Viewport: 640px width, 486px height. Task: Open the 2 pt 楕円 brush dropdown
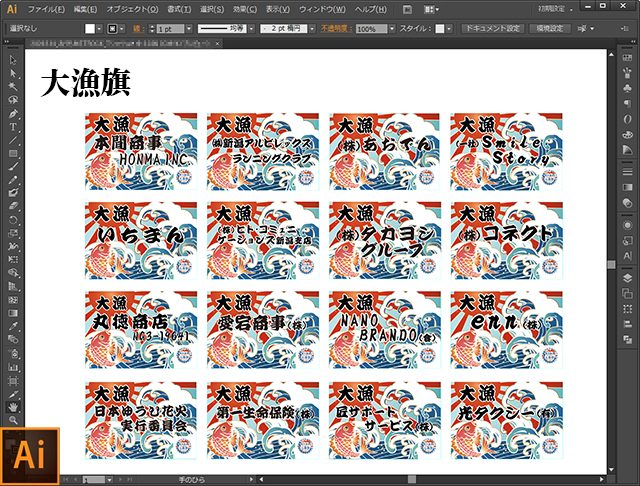[312, 29]
